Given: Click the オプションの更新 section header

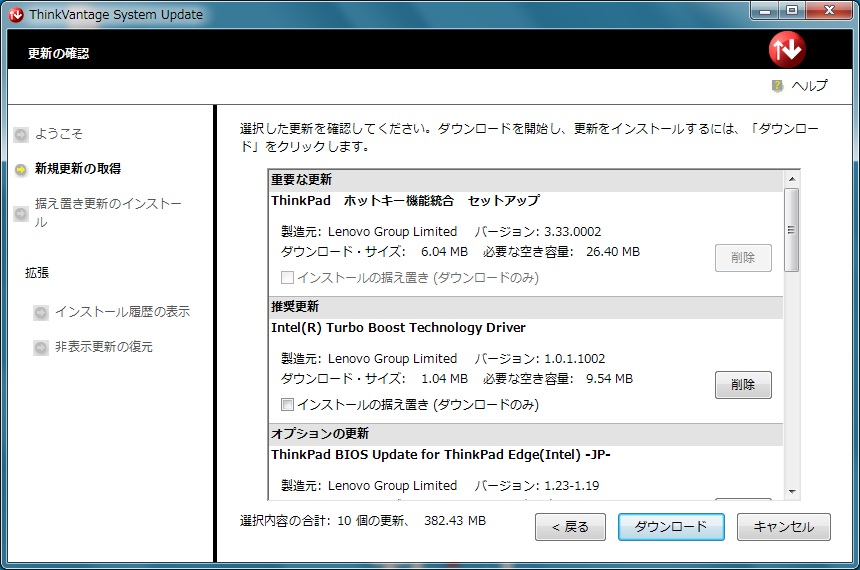Looking at the screenshot, I should (526, 434).
